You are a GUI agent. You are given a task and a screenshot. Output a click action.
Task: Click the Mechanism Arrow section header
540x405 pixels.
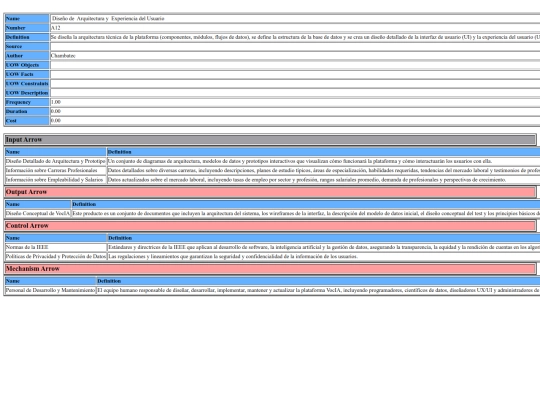click(x=270, y=269)
